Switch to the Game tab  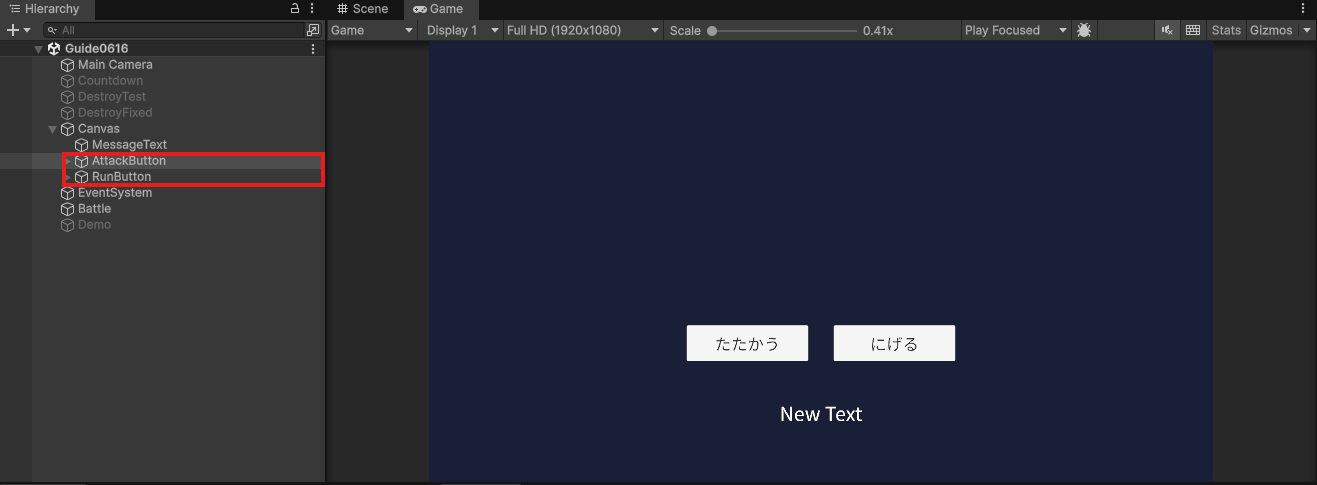(439, 9)
